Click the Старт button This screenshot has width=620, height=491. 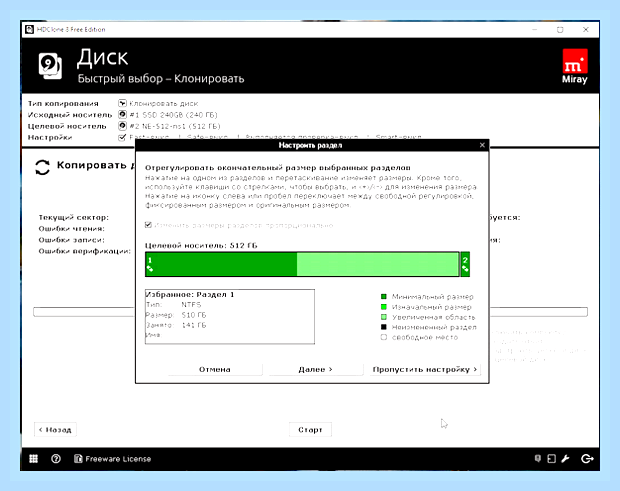click(x=310, y=430)
